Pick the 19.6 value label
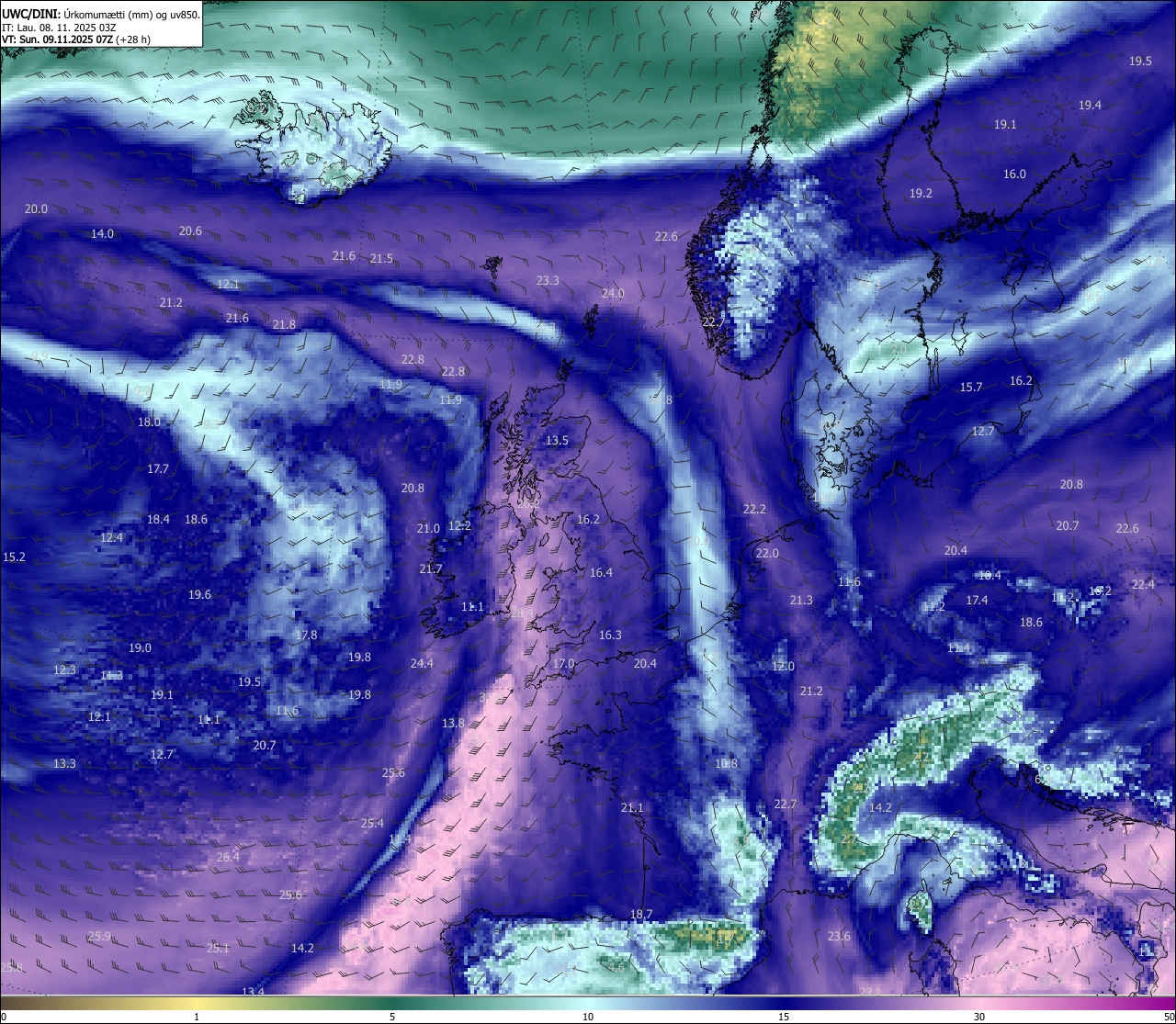The width and height of the screenshot is (1176, 1024). 199,595
